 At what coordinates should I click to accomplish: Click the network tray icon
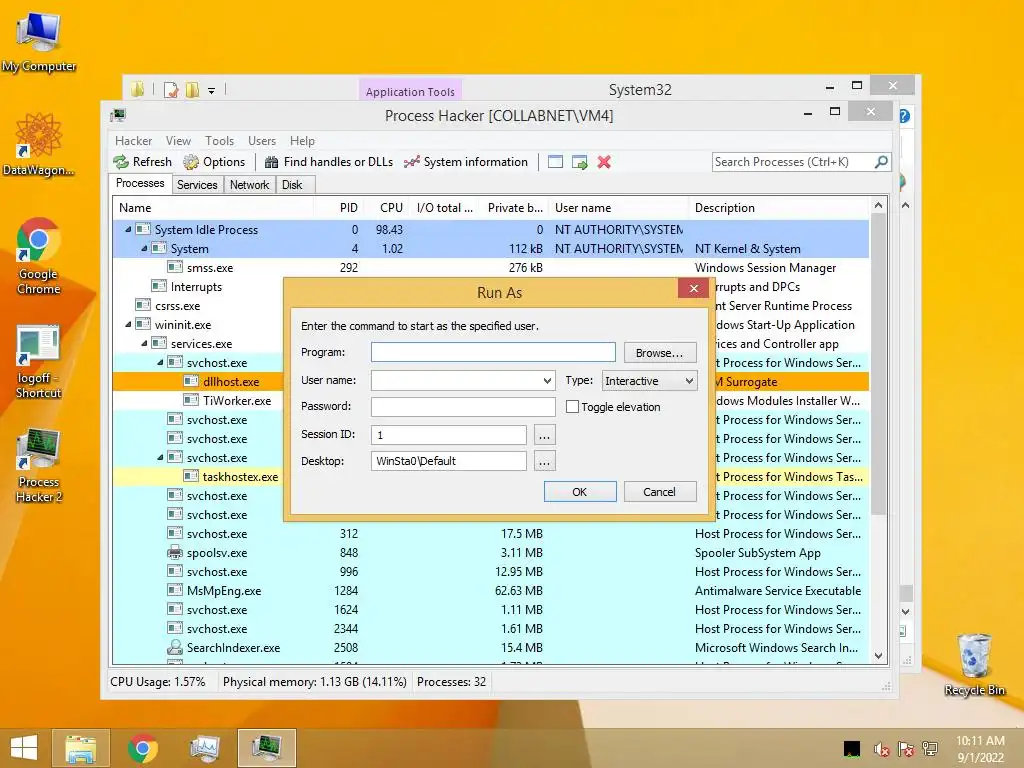tap(930, 749)
